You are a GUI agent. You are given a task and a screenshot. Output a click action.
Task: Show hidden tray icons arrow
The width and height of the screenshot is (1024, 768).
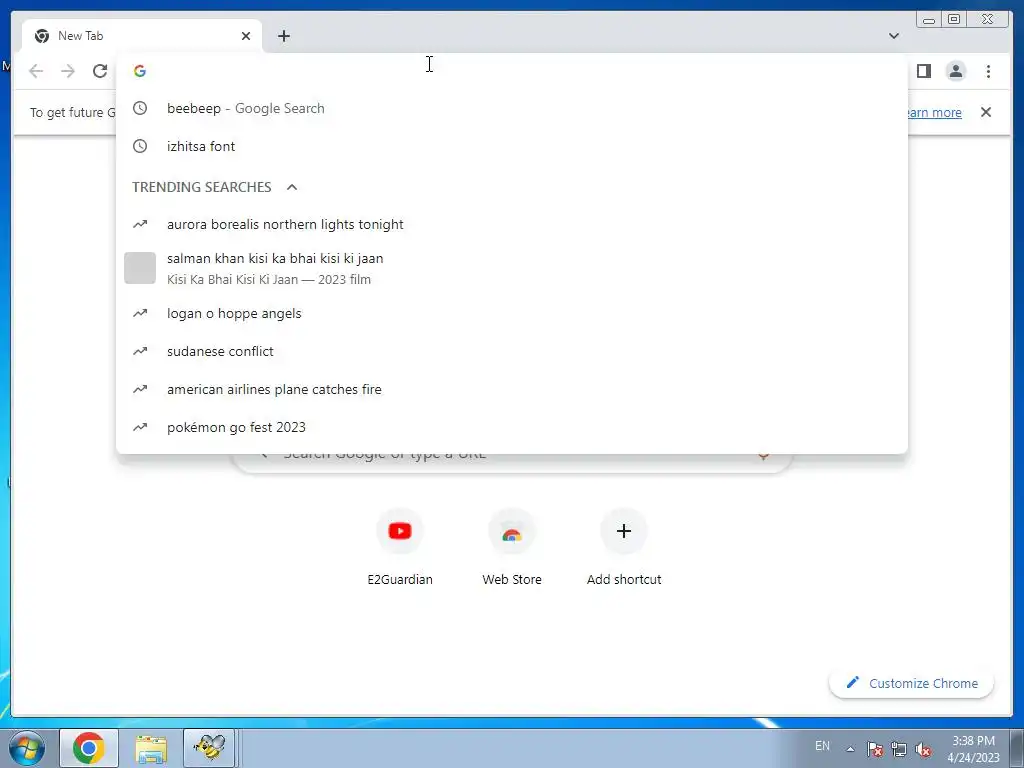pyautogui.click(x=850, y=749)
